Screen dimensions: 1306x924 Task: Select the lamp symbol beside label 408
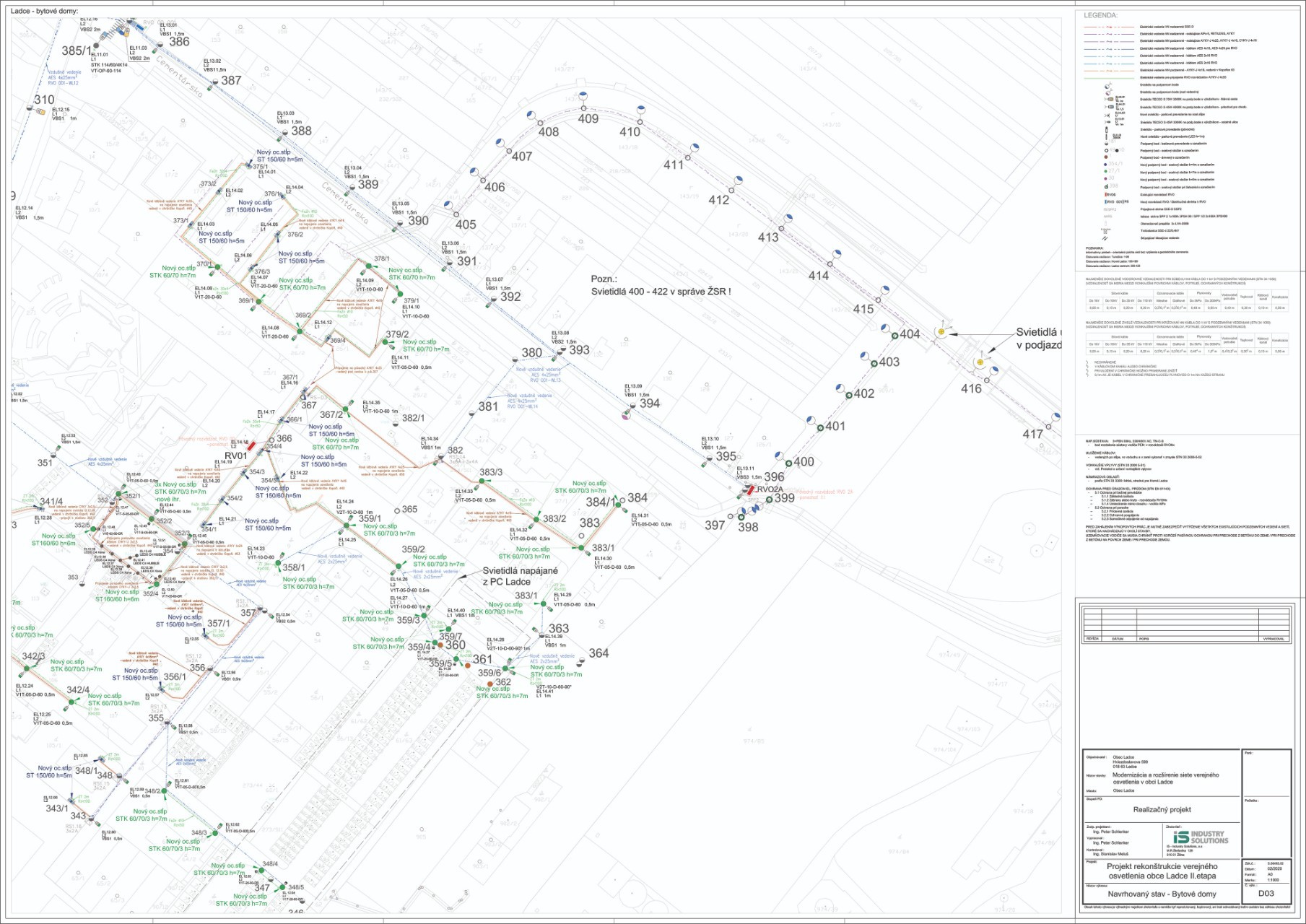(x=531, y=115)
